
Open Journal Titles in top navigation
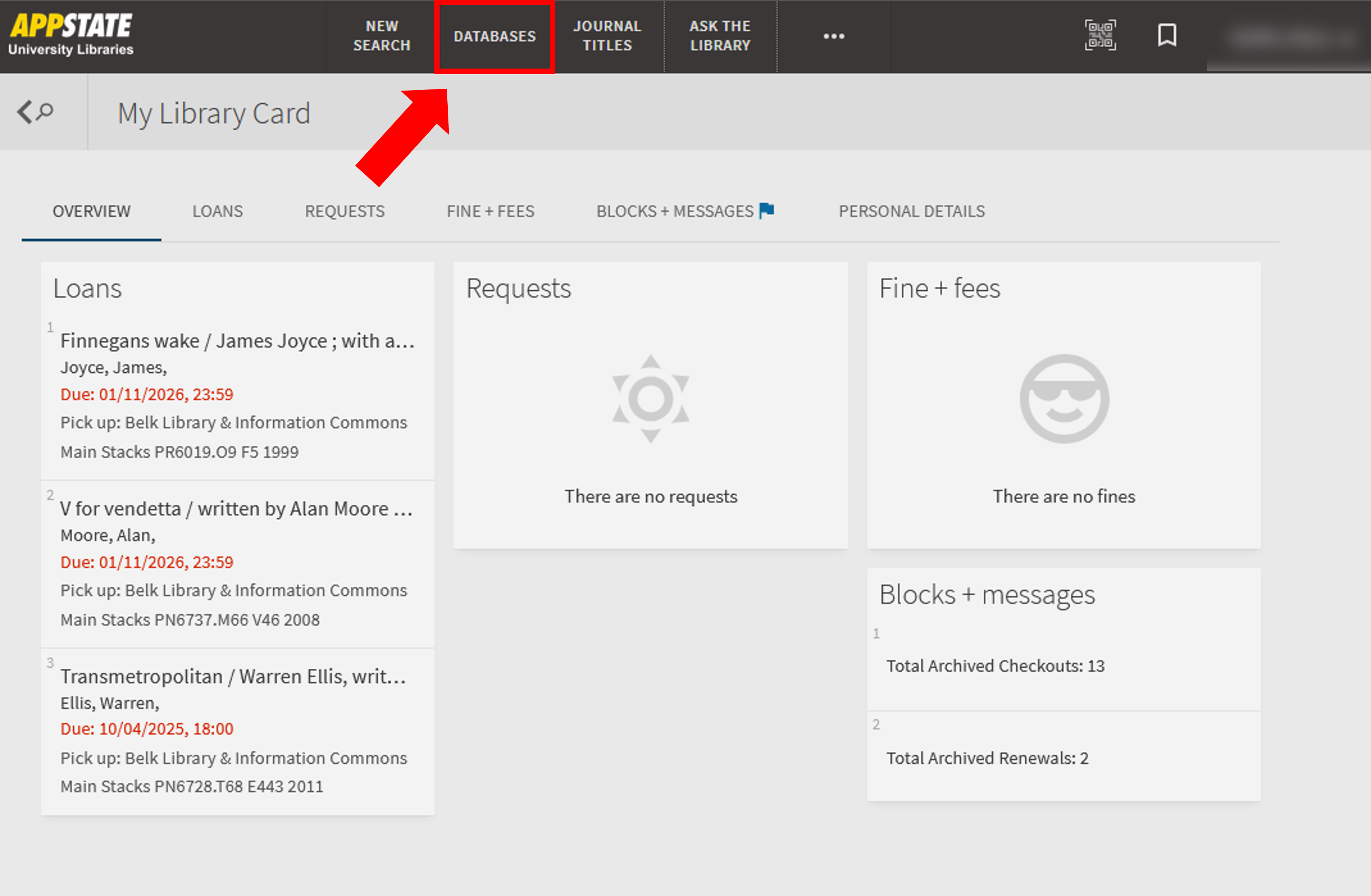pyautogui.click(x=606, y=36)
